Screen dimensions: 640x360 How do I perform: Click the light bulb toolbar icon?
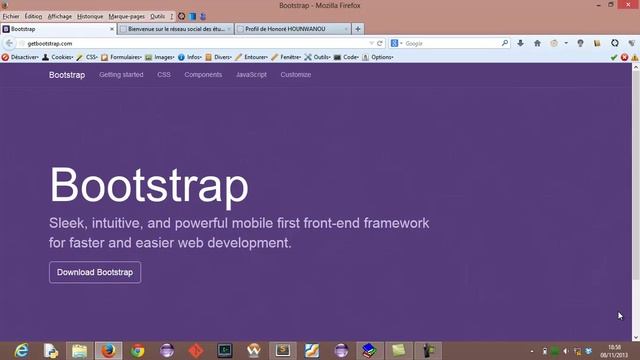580,43
